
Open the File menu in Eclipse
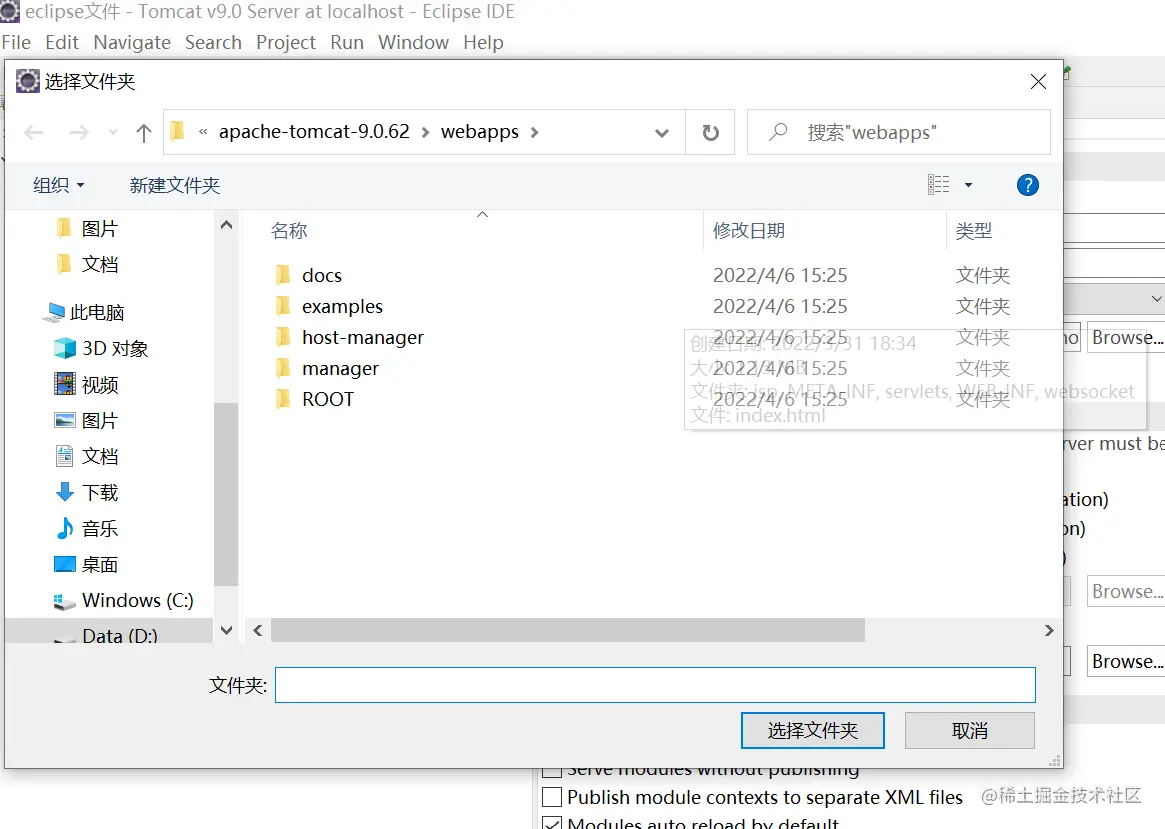(x=16, y=42)
